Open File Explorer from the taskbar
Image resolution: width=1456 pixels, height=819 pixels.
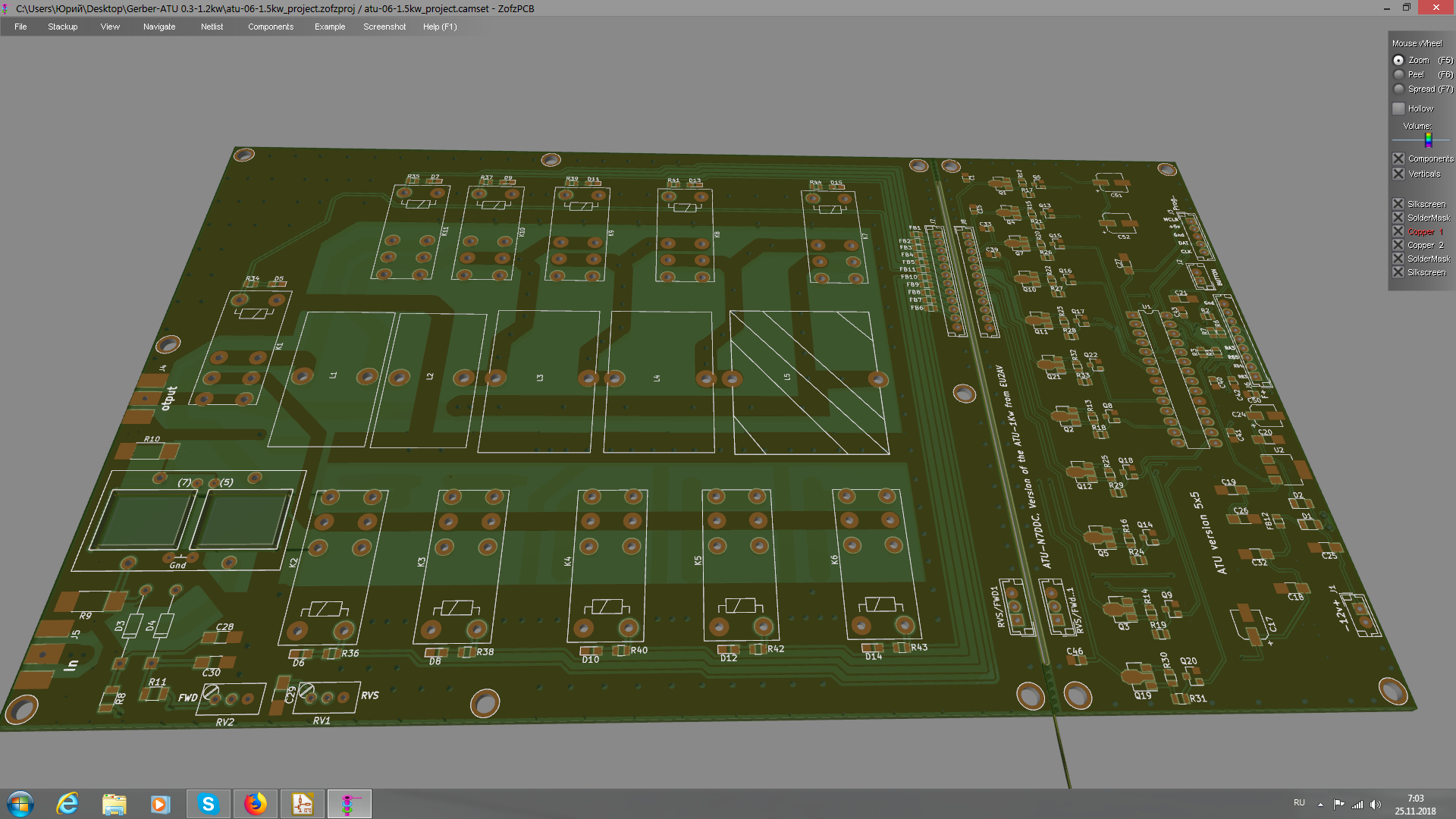[114, 804]
